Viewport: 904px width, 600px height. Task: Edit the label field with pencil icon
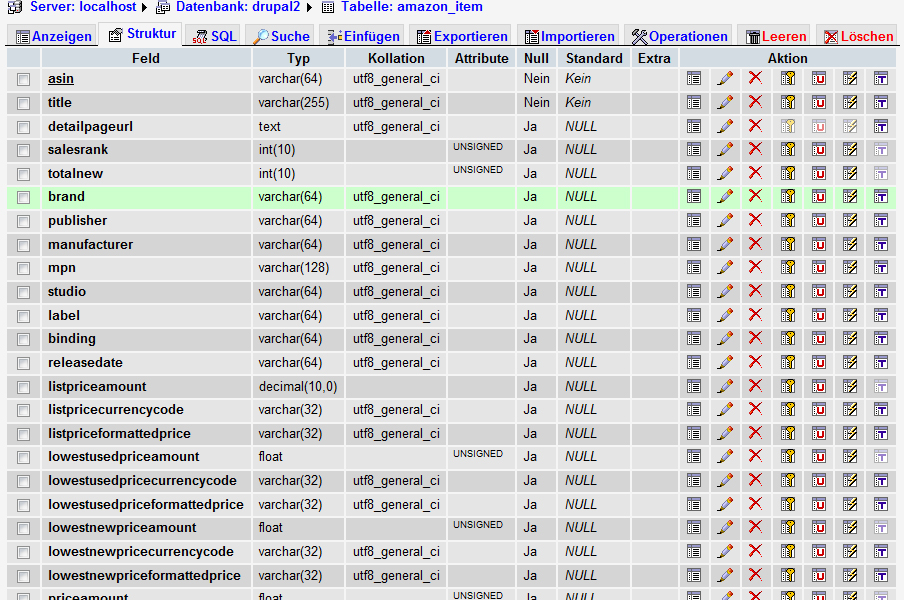725,315
